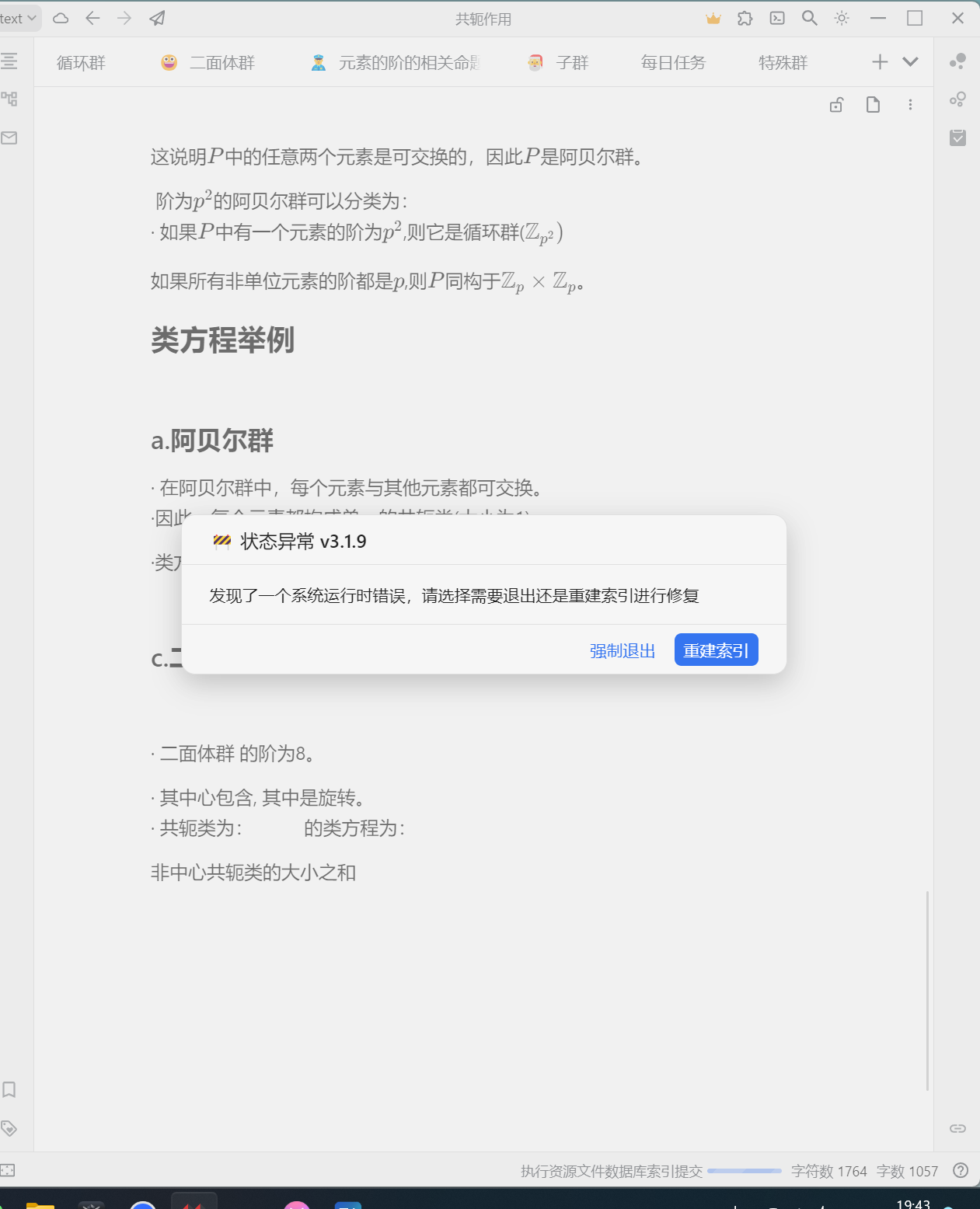This screenshot has width=980, height=1209.
Task: Switch to the 循环群 tab
Action: pyautogui.click(x=81, y=63)
